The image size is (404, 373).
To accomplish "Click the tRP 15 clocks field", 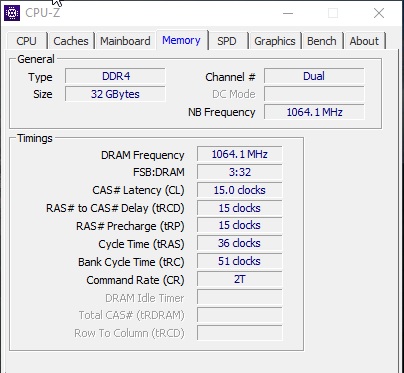I will pos(239,225).
